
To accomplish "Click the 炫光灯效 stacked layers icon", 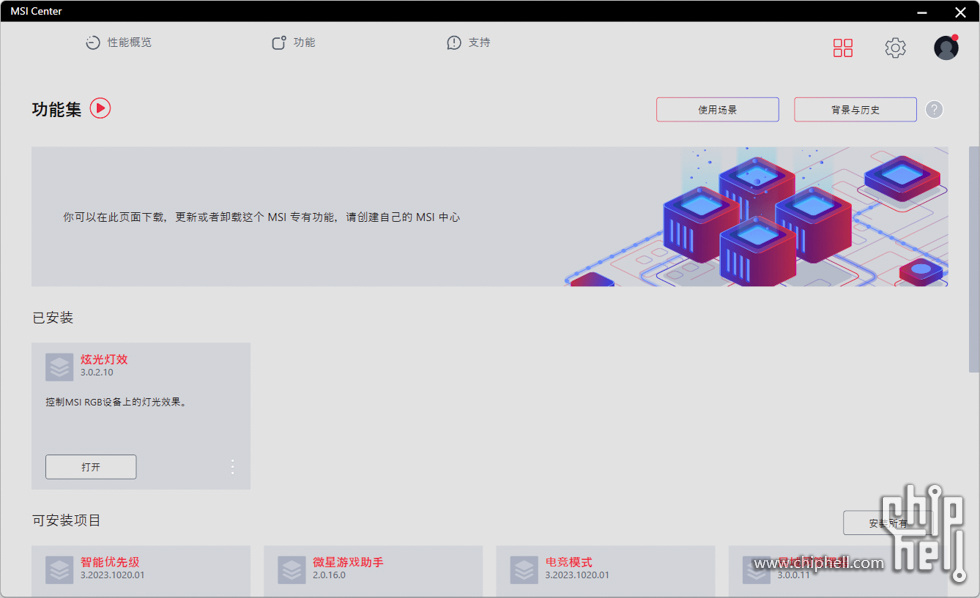I will click(x=59, y=367).
